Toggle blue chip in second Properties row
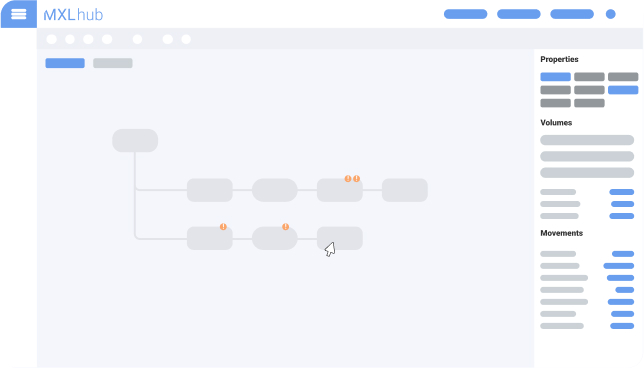The height and width of the screenshot is (368, 644). [x=623, y=90]
